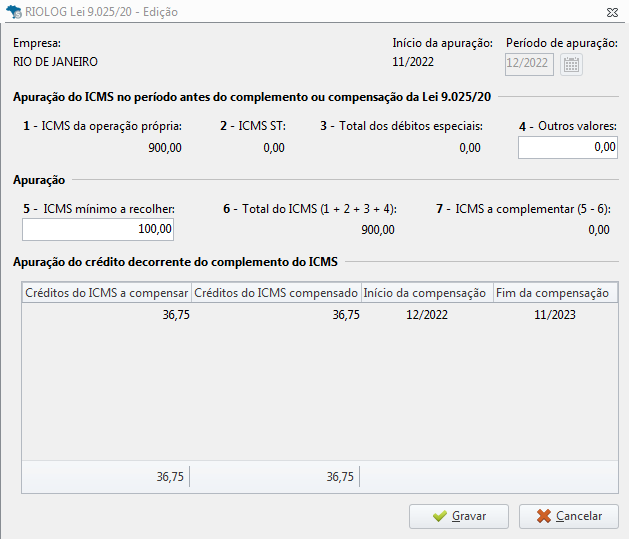Image resolution: width=629 pixels, height=539 pixels.
Task: Select the 12/2022 cell in the credits table
Action: tap(427, 315)
